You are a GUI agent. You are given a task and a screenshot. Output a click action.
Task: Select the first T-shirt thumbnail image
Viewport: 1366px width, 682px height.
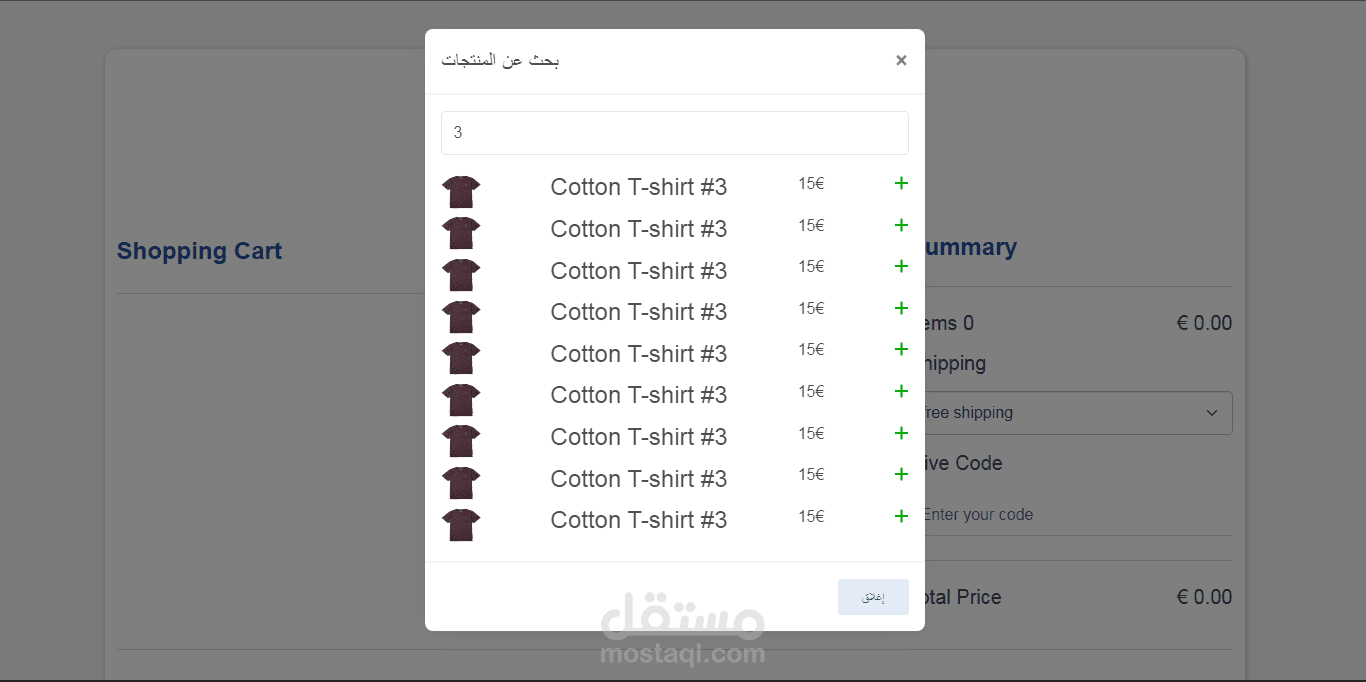(461, 192)
